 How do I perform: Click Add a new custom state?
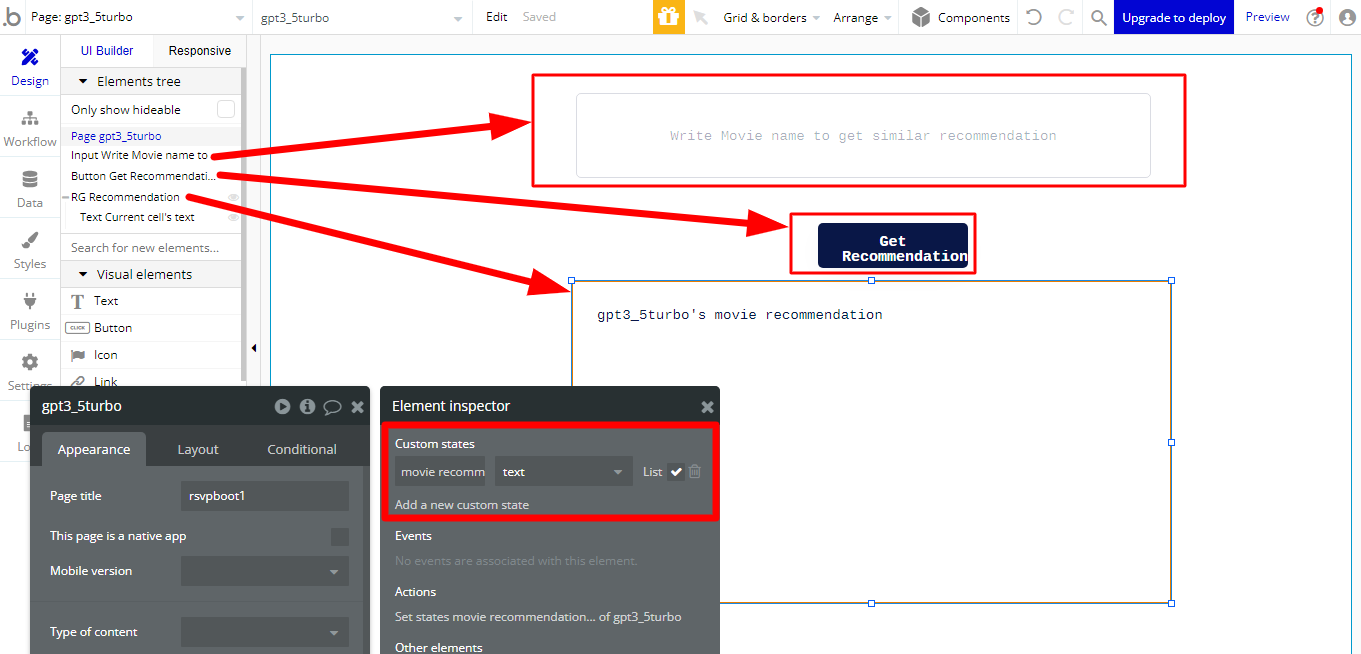point(462,505)
